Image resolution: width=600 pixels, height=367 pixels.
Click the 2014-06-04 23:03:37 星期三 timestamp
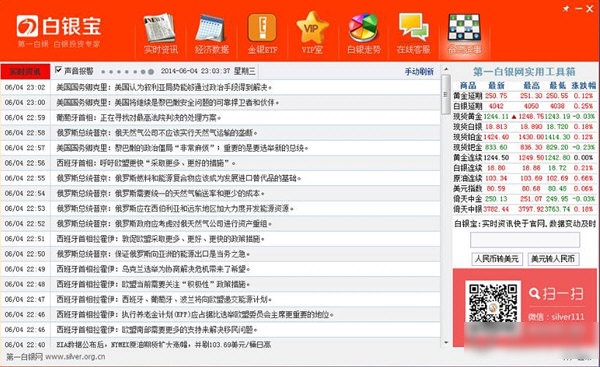click(x=208, y=71)
